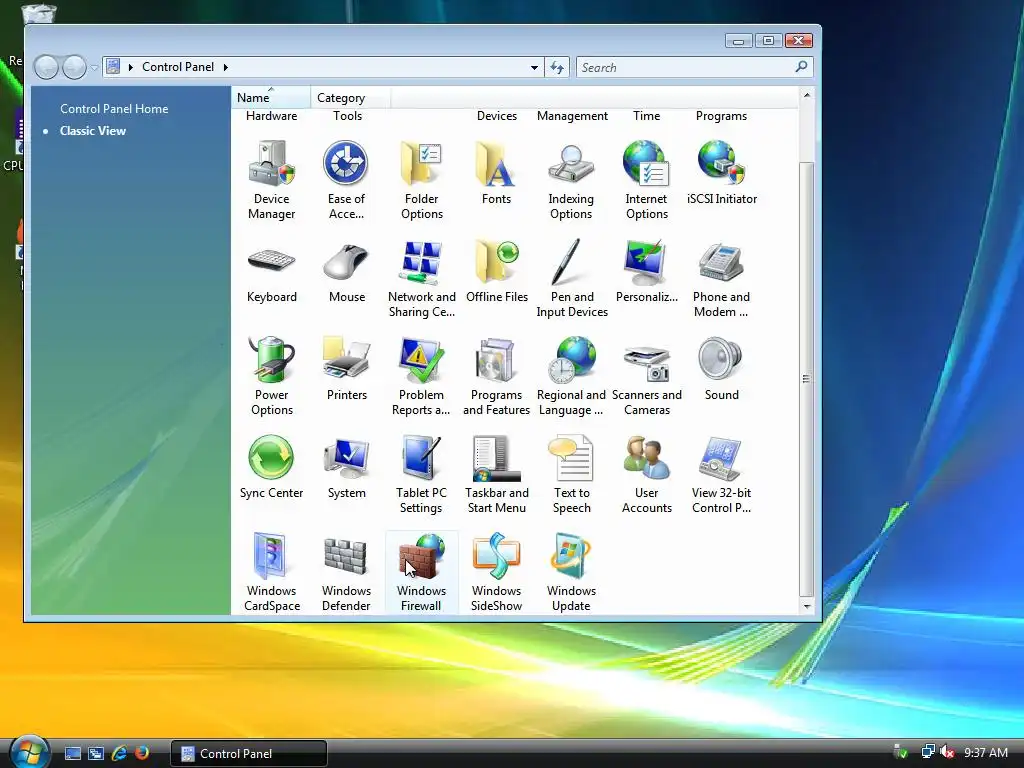
Task: Click Show Desktop quick launch icon
Action: coord(73,754)
